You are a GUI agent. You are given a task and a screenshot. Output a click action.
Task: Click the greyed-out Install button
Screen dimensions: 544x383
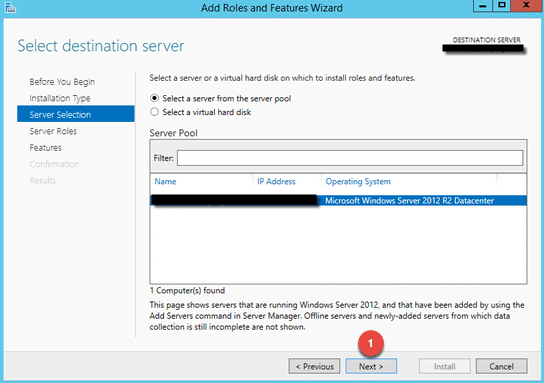click(x=444, y=366)
